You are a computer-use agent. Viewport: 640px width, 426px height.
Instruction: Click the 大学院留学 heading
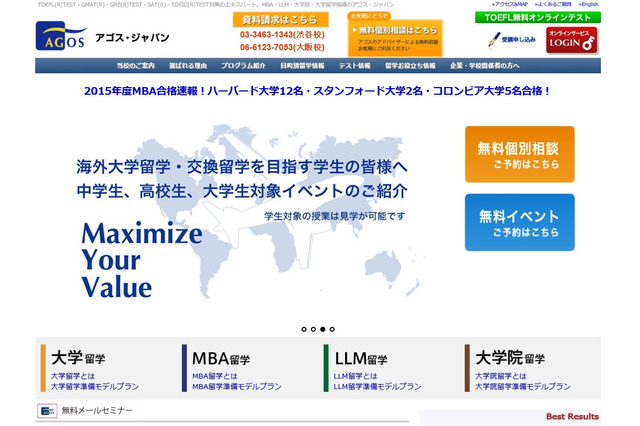[510, 358]
